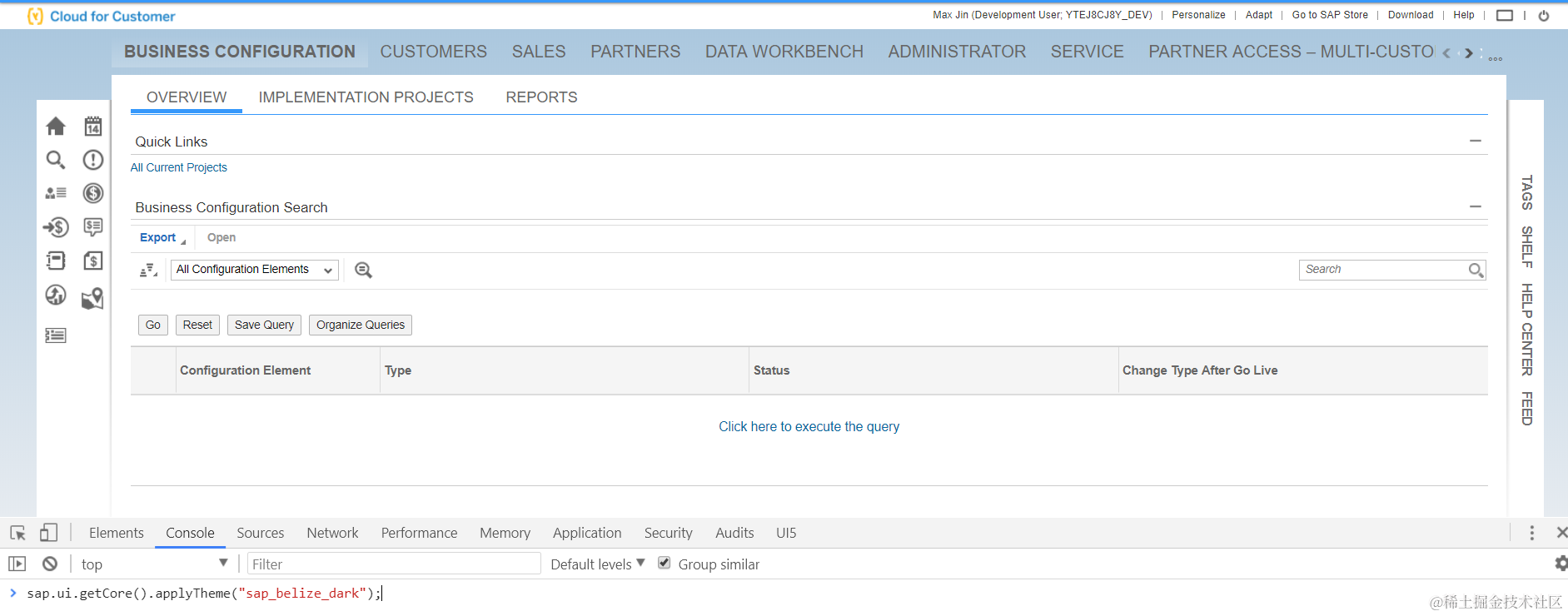Clear the console with the ban icon

pyautogui.click(x=50, y=564)
